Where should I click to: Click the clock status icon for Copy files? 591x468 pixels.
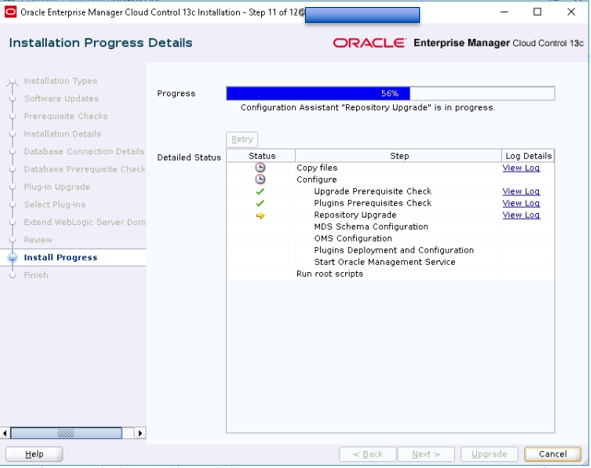pos(260,168)
